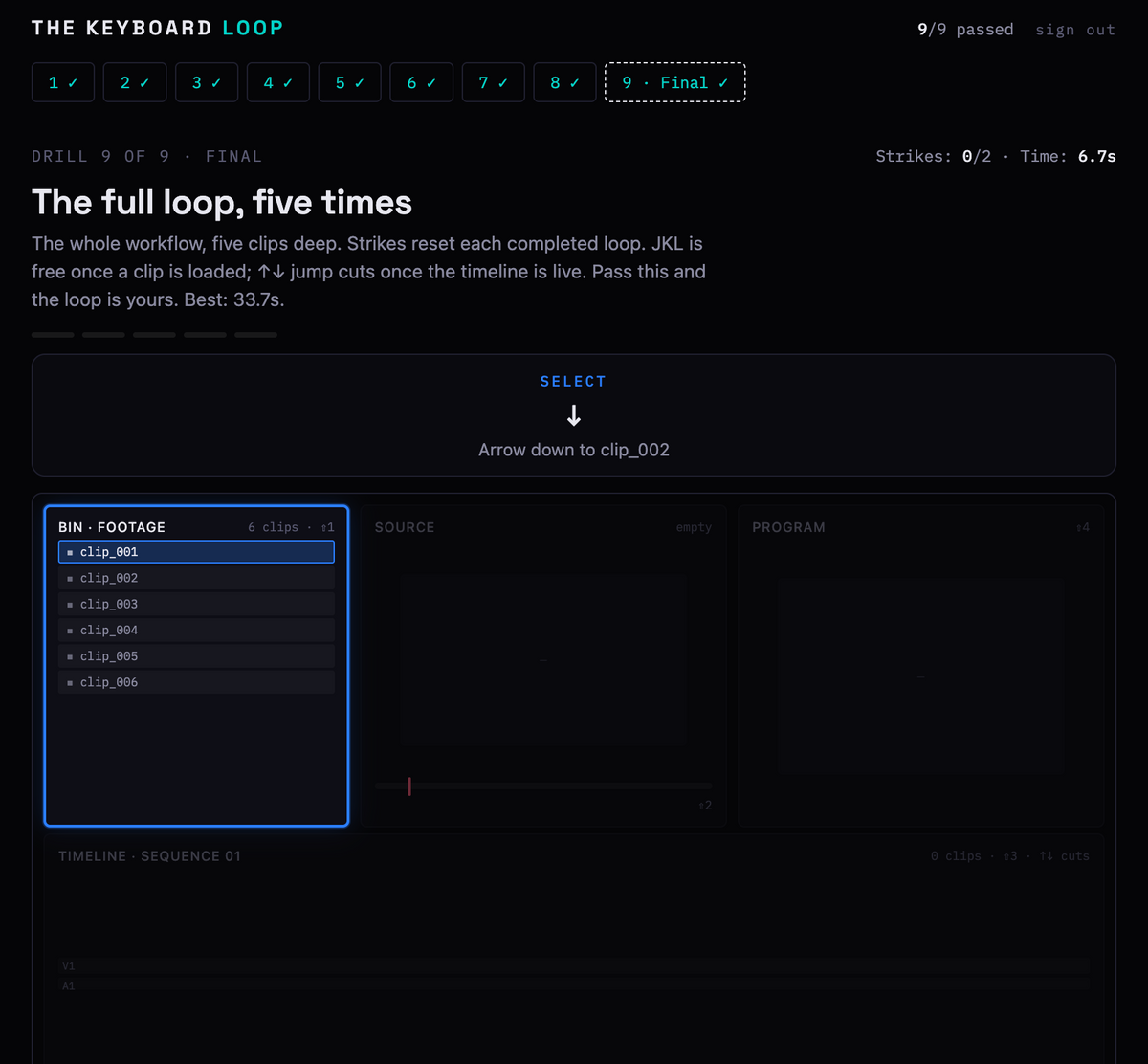The height and width of the screenshot is (1064, 1148).
Task: Open drill 7 tab
Action: tap(494, 82)
